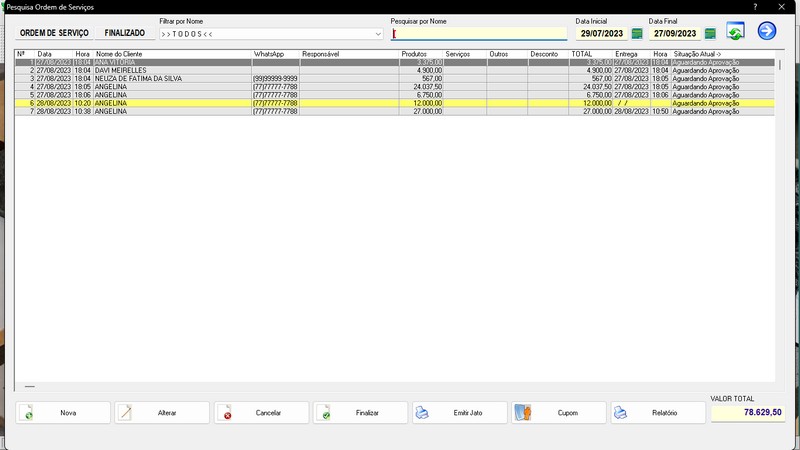The height and width of the screenshot is (450, 800).
Task: Create a new order with Nova
Action: coord(63,413)
